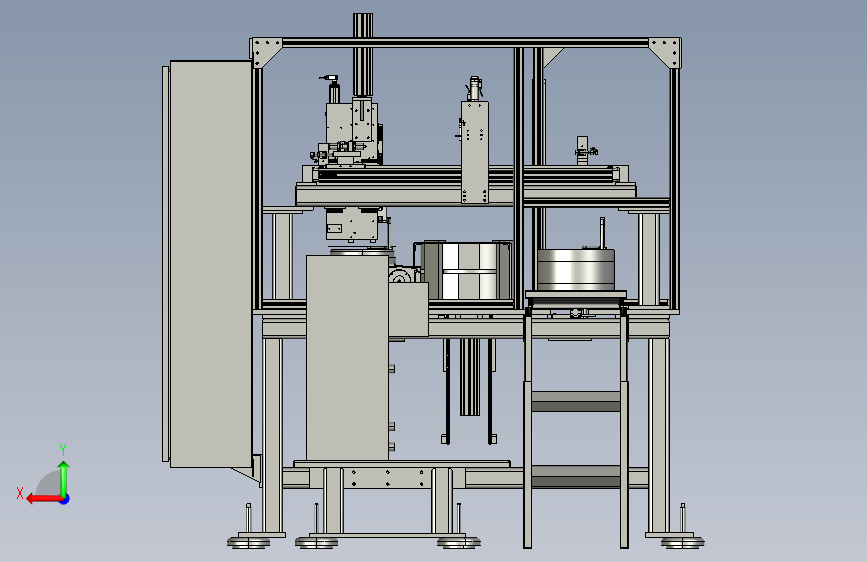Pick the top-left triangular corner bracket of the frame
This screenshot has width=867, height=562.
point(267,52)
